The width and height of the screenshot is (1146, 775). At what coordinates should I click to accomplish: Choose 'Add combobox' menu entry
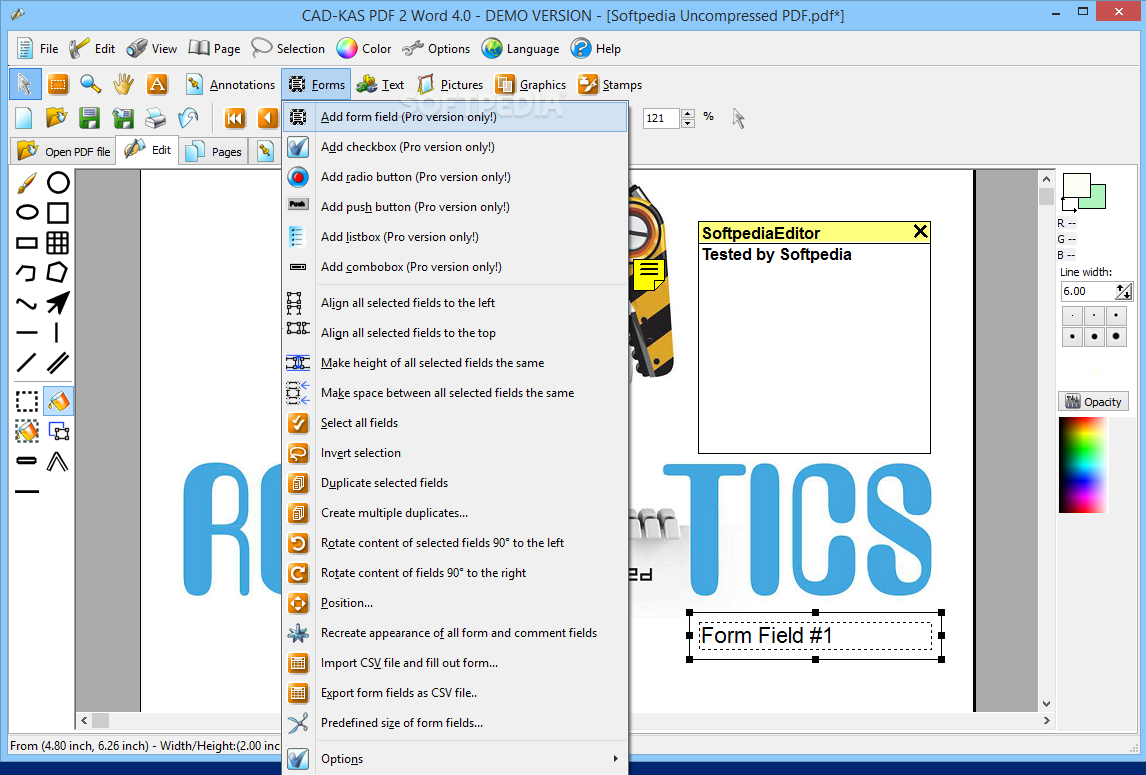coord(455,267)
